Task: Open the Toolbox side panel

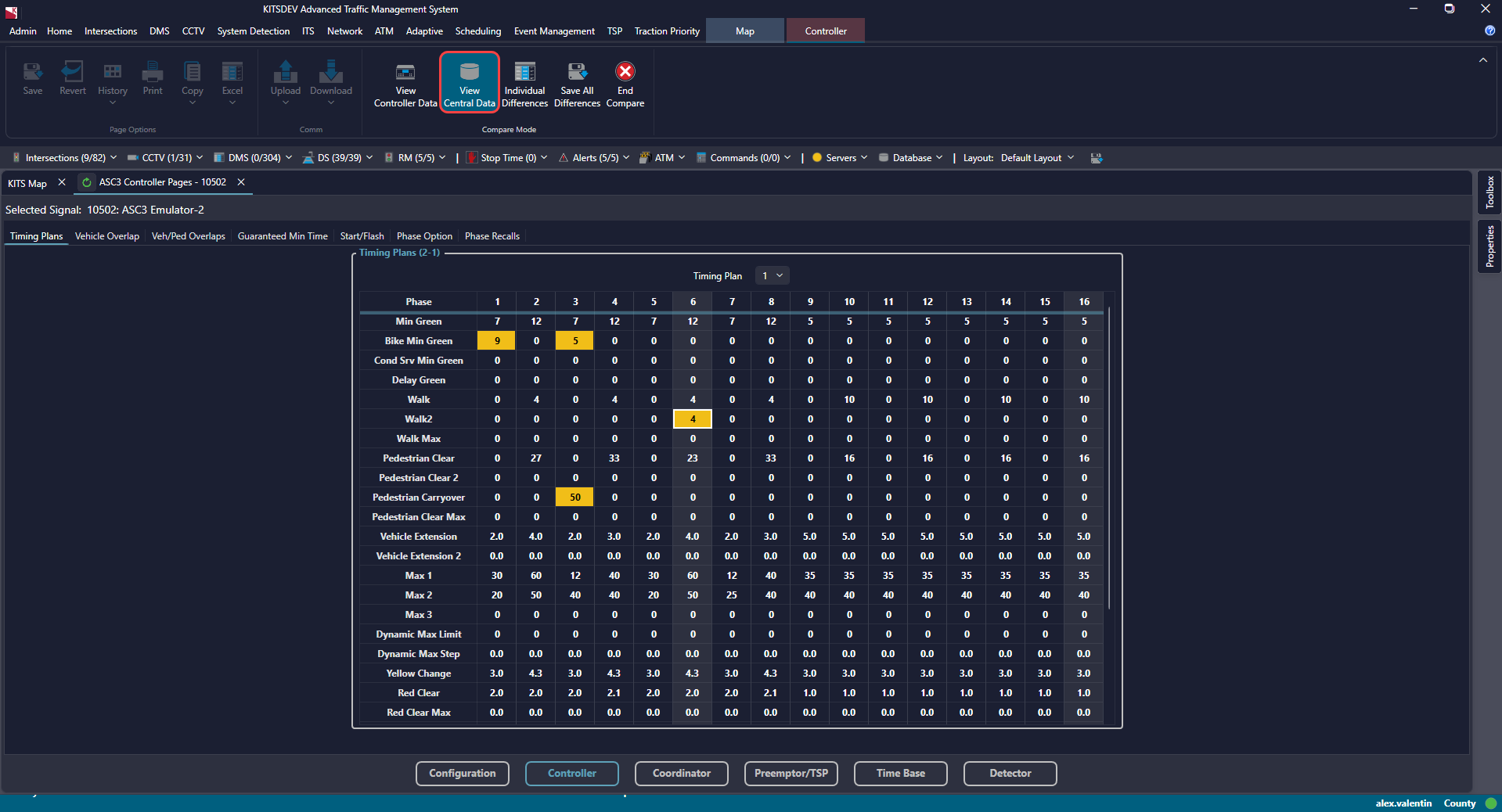Action: 1489,192
